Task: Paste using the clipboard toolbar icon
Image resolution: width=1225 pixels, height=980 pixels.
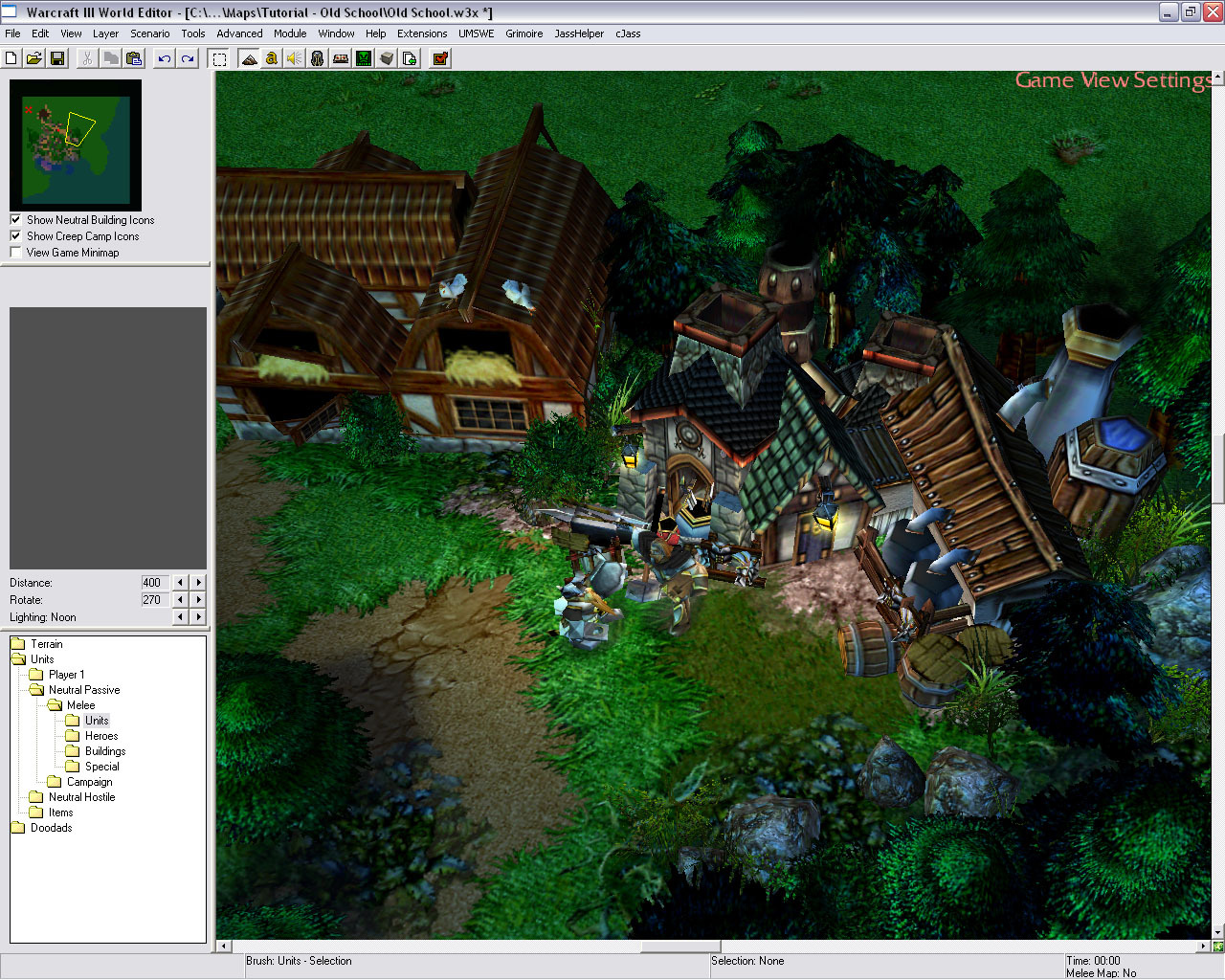Action: 134,58
